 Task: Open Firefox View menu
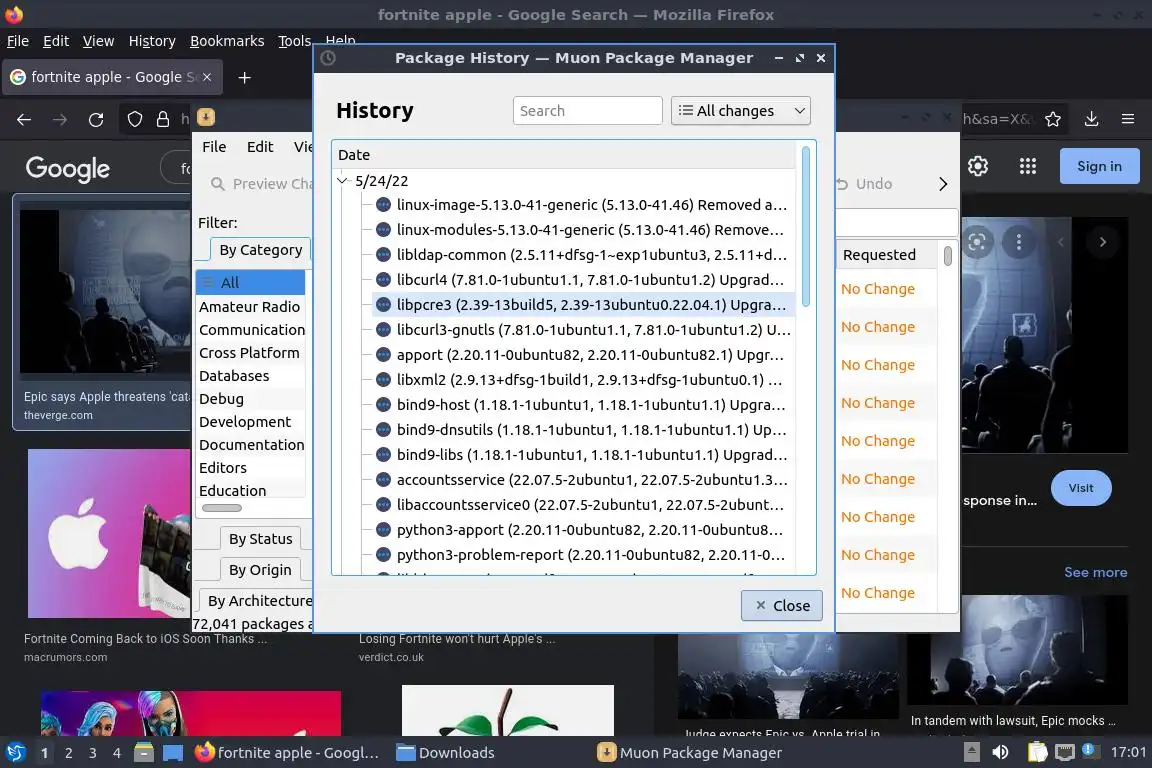98,41
